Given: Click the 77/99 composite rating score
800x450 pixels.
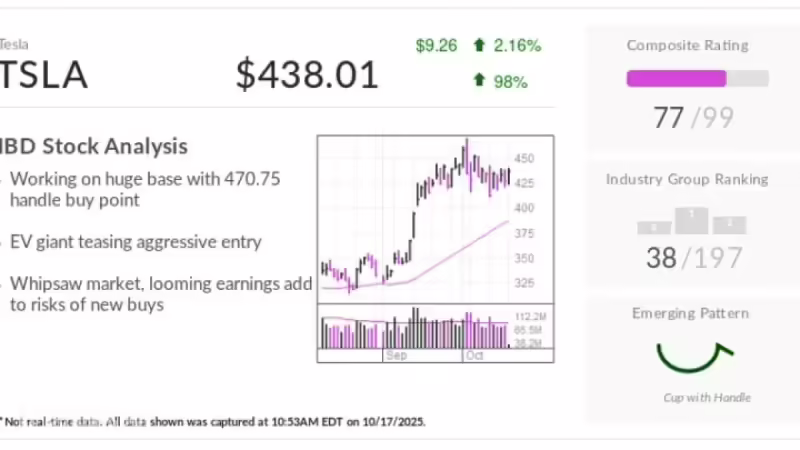Looking at the screenshot, I should click(x=693, y=118).
